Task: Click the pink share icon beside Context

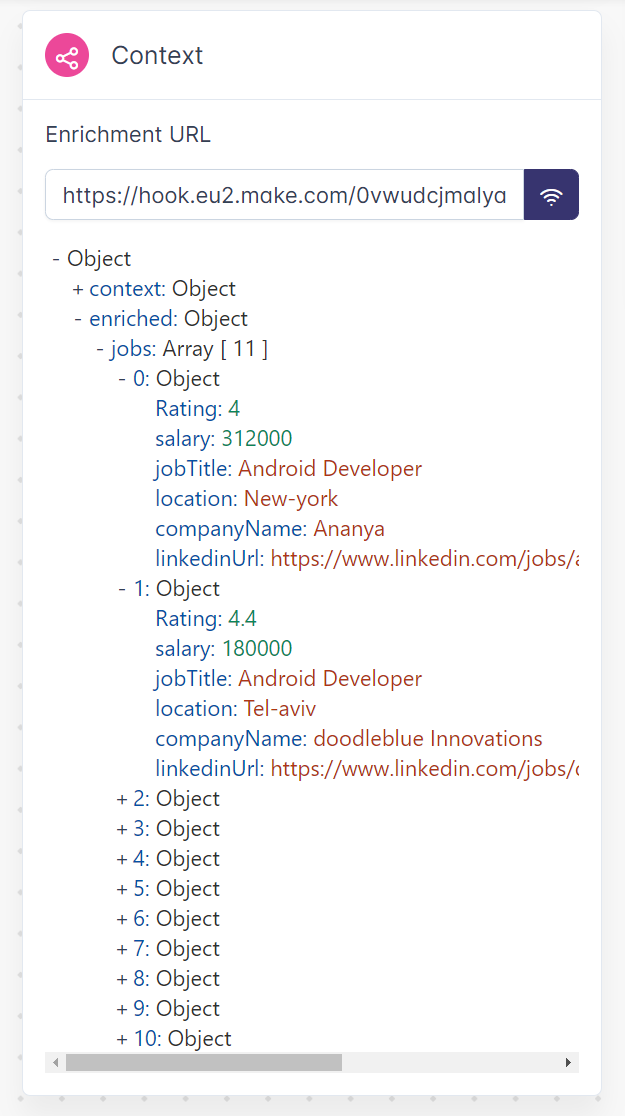Action: pyautogui.click(x=67, y=55)
